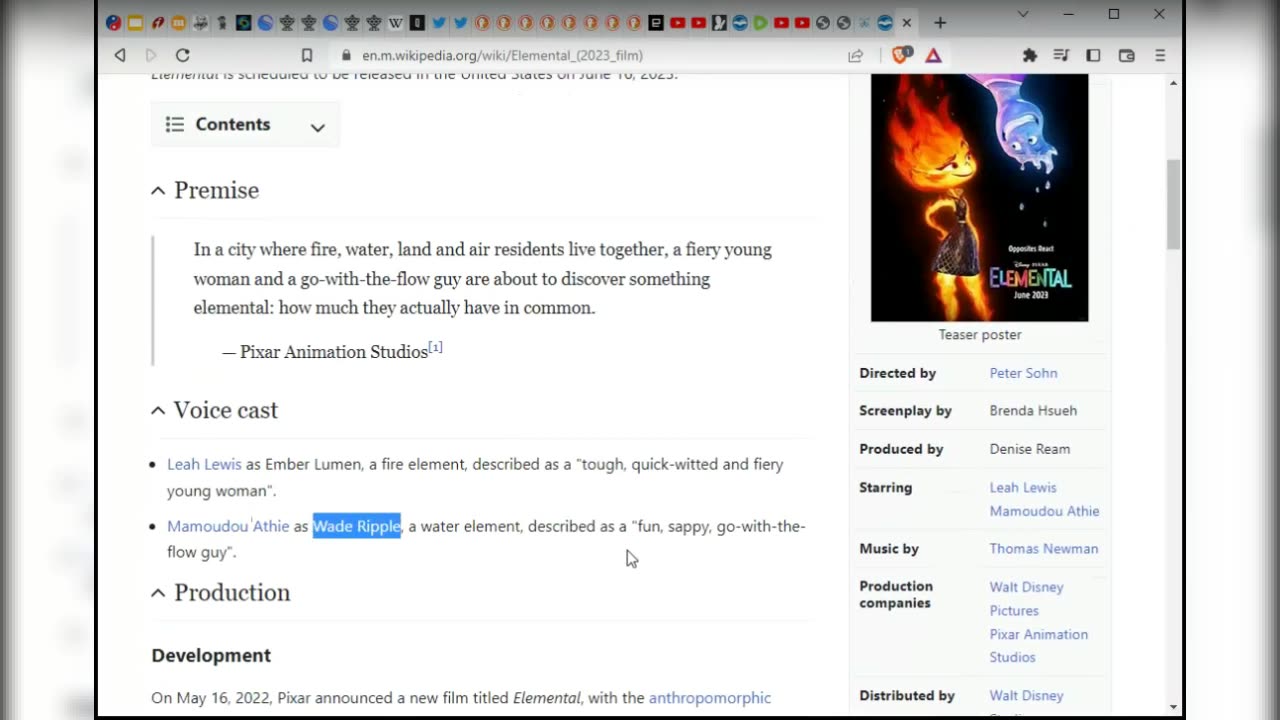Screen dimensions: 1280x720
Task: Click the forward navigation arrow
Action: point(151,56)
